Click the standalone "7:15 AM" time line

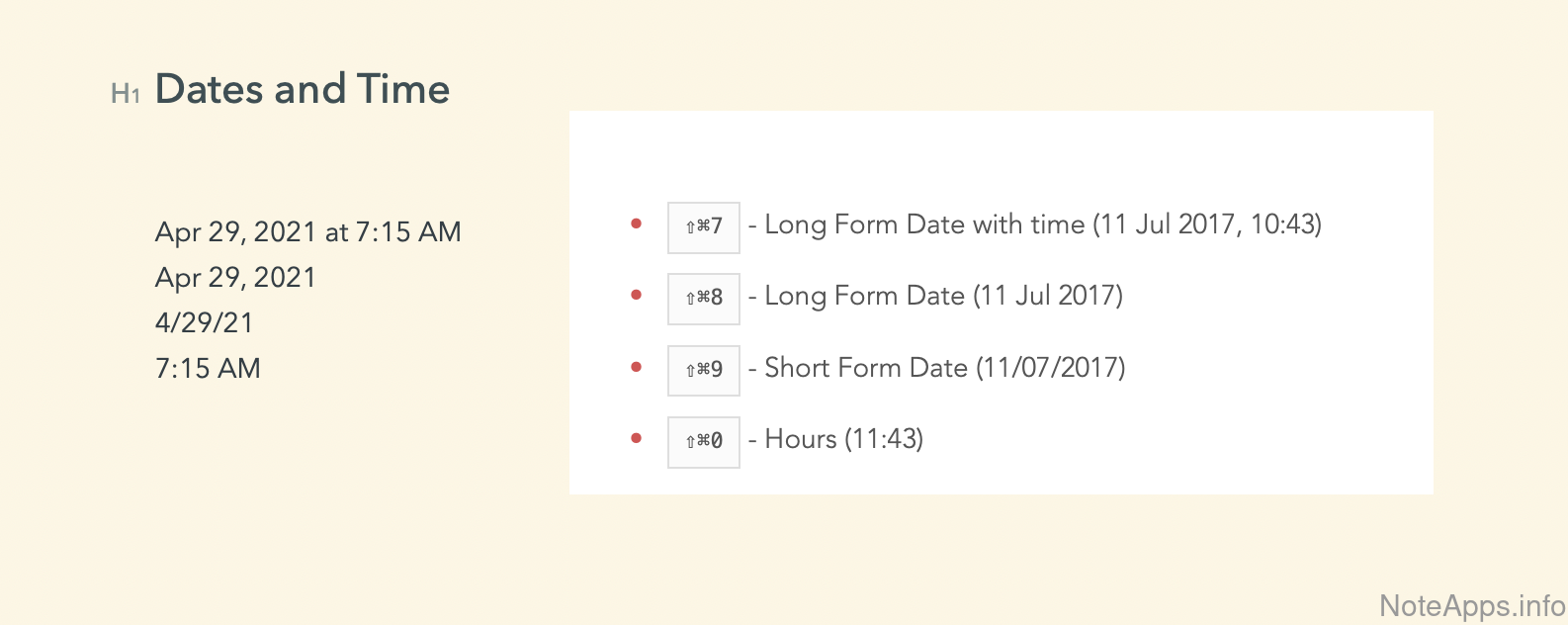[x=208, y=369]
